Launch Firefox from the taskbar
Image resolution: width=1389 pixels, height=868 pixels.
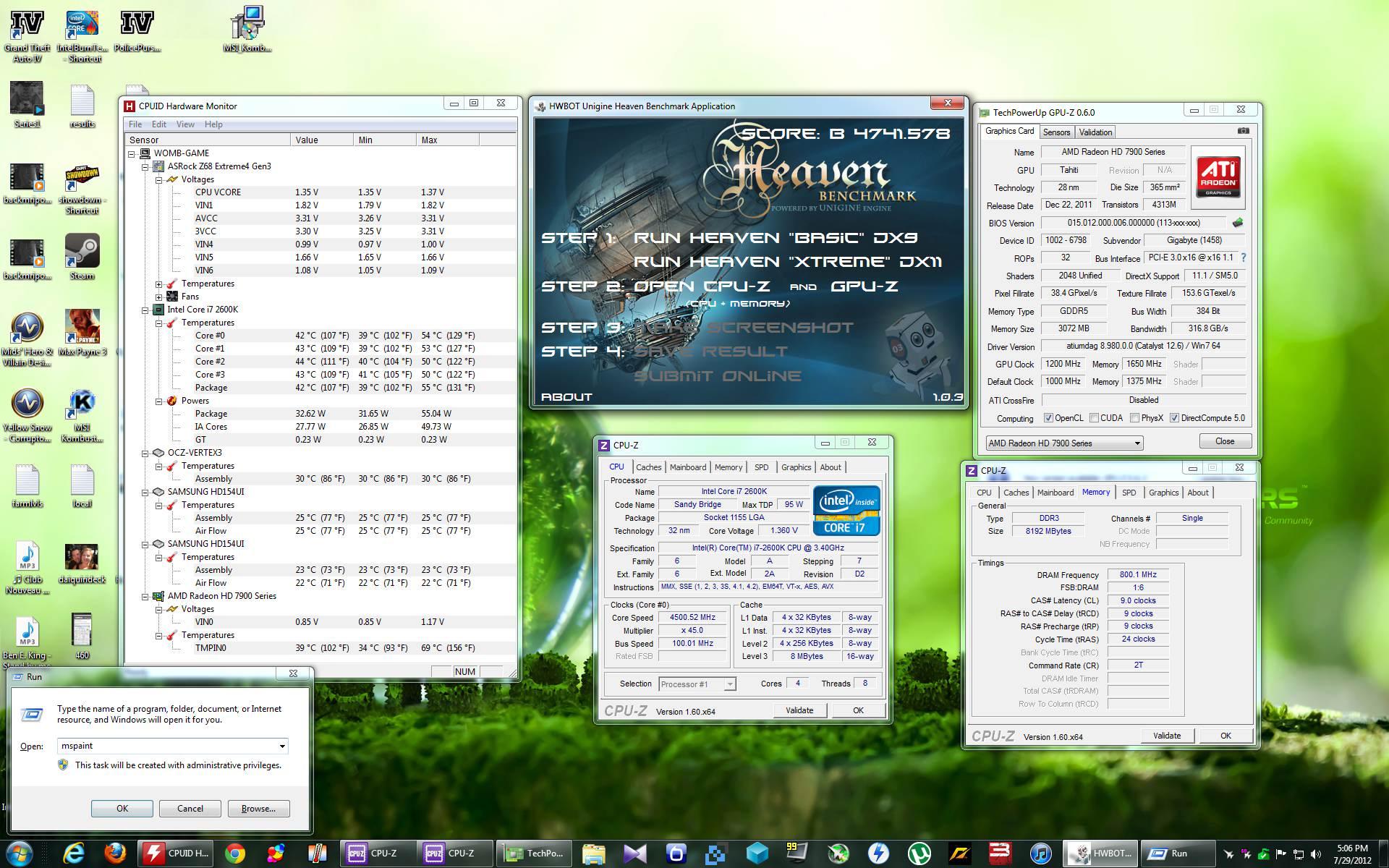point(115,854)
